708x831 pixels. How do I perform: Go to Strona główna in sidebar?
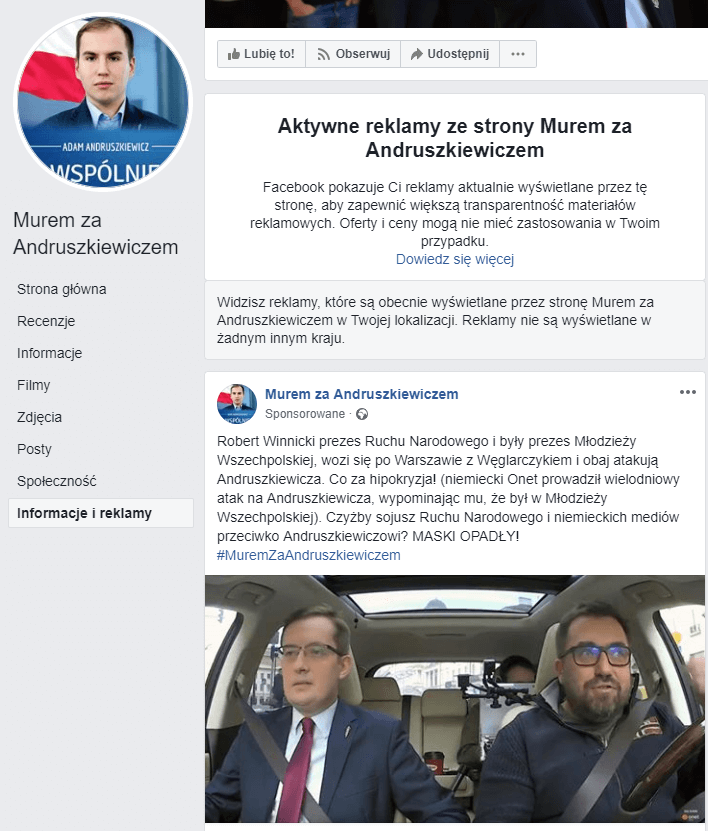click(x=61, y=289)
